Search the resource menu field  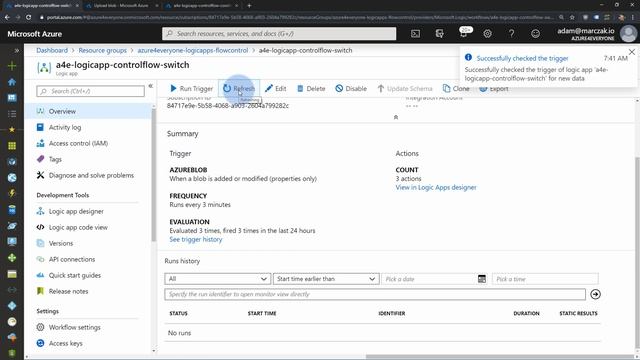point(90,91)
